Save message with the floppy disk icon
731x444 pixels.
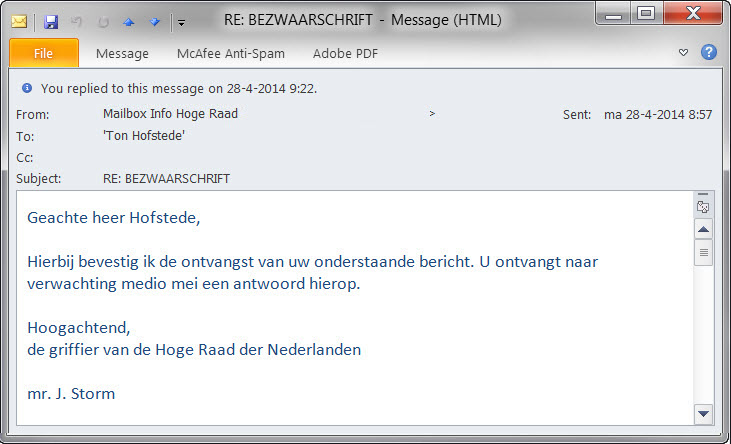[x=51, y=22]
